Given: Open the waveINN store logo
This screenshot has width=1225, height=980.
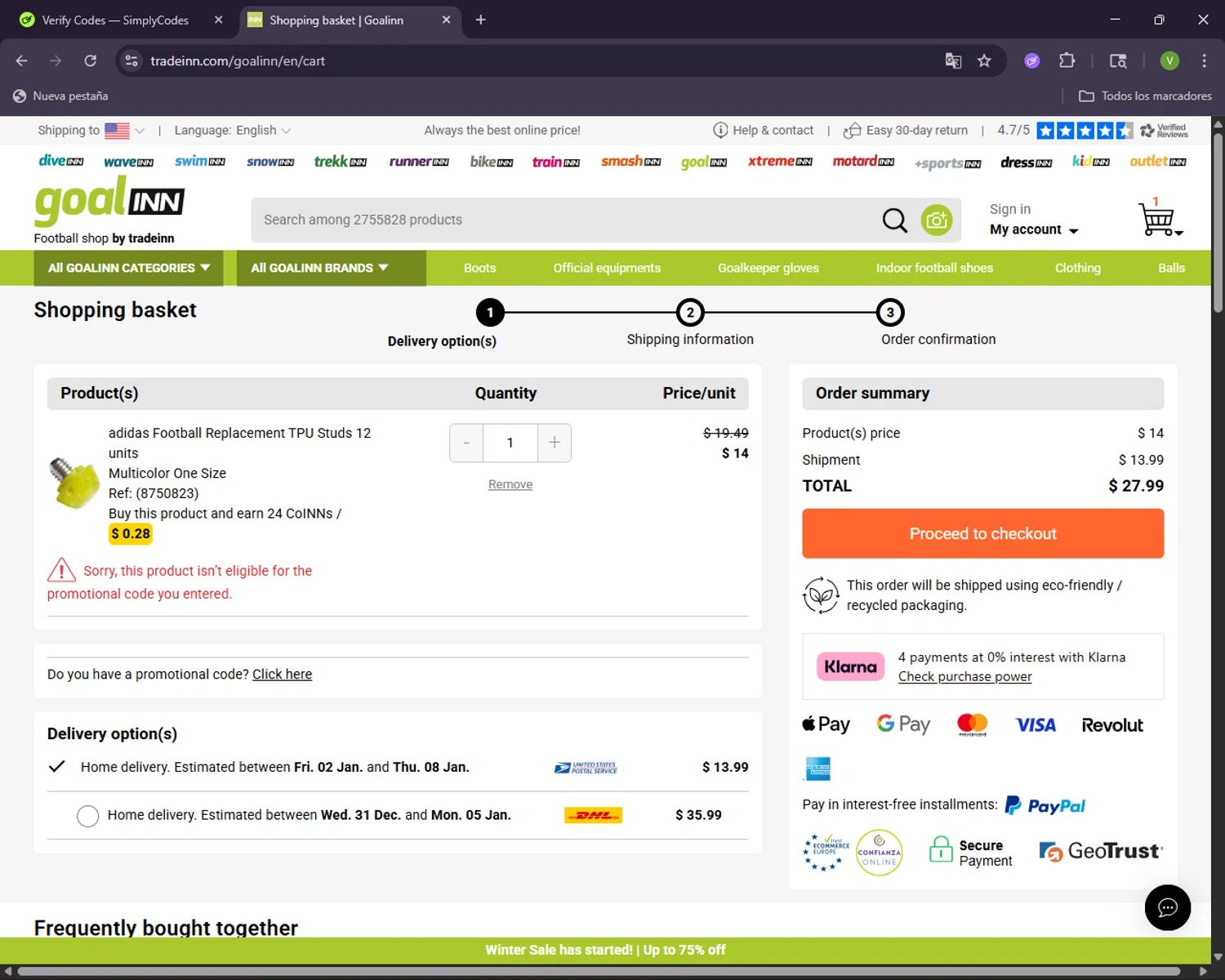Looking at the screenshot, I should [128, 162].
